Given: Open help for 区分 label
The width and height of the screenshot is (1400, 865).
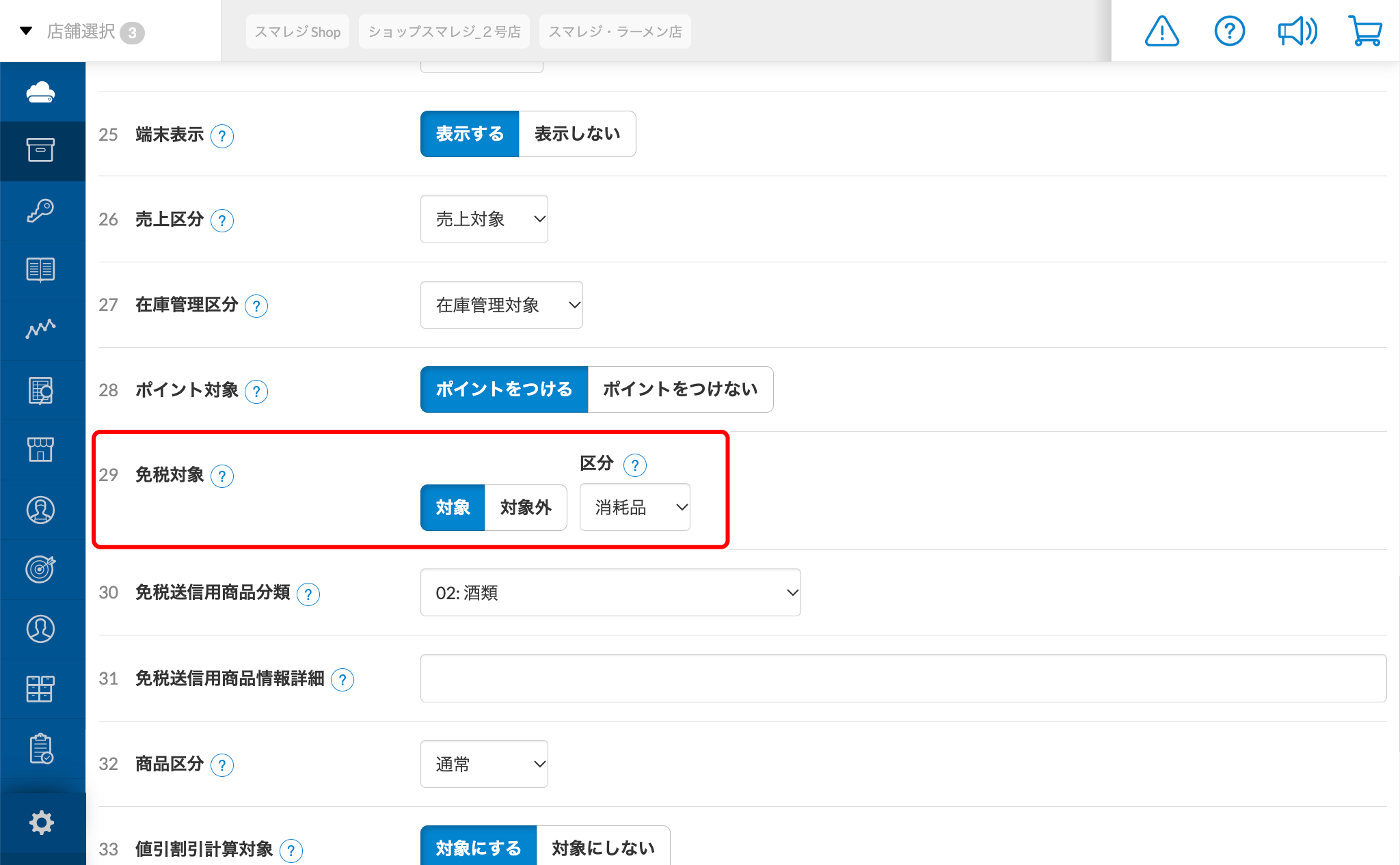Looking at the screenshot, I should 635,465.
